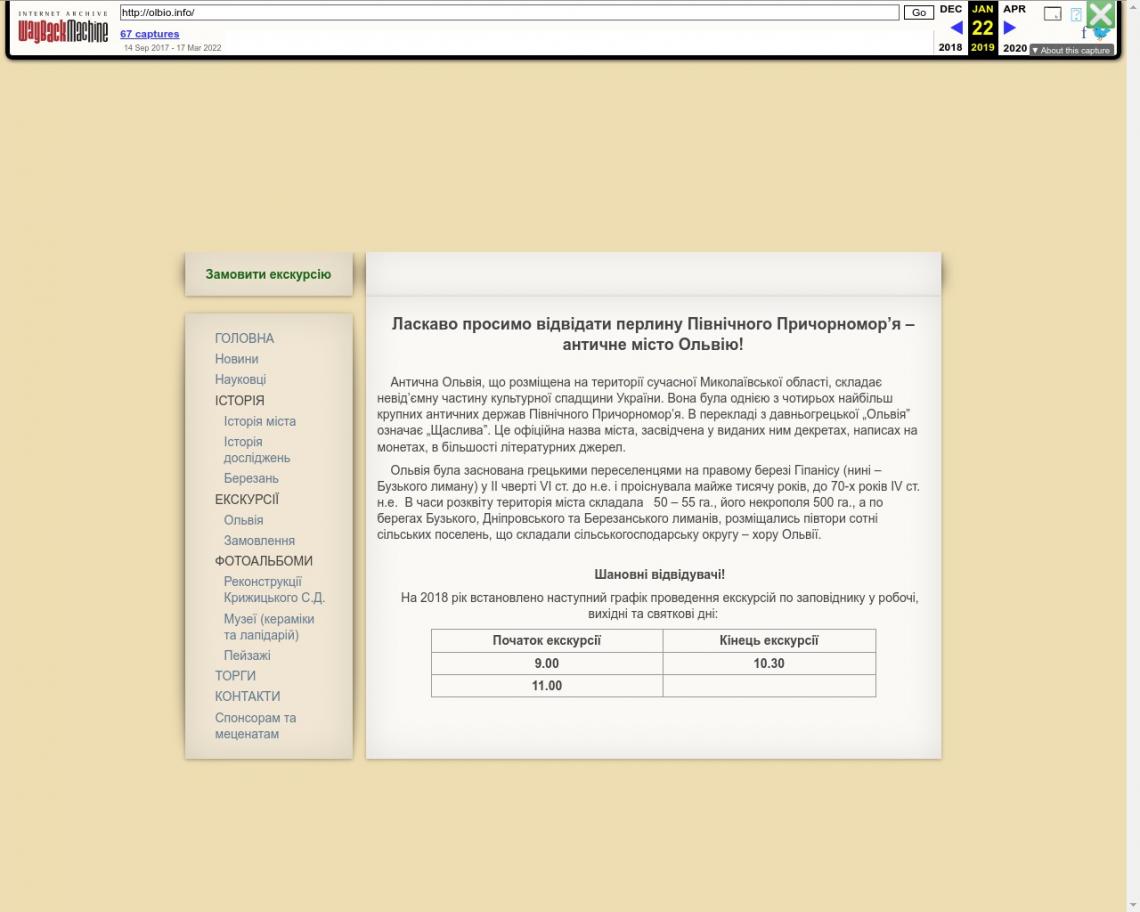Open Музеї (кераміки та лапідарій) album
Image resolution: width=1140 pixels, height=912 pixels.
tap(269, 627)
